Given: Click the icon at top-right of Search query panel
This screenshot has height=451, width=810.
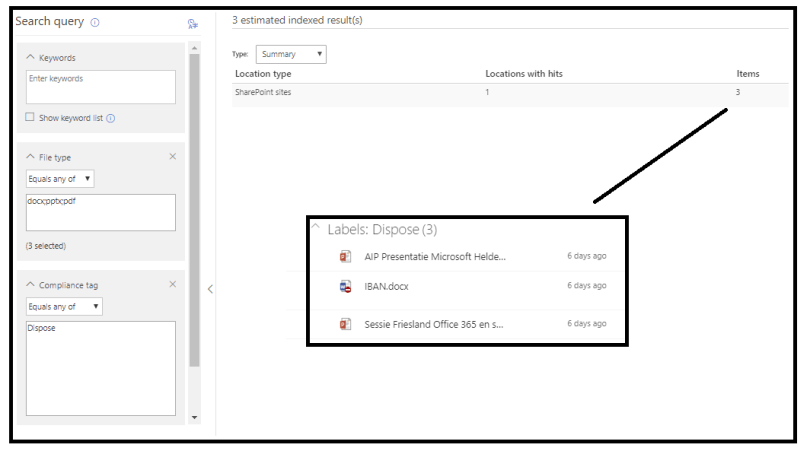Looking at the screenshot, I should click(x=192, y=23).
